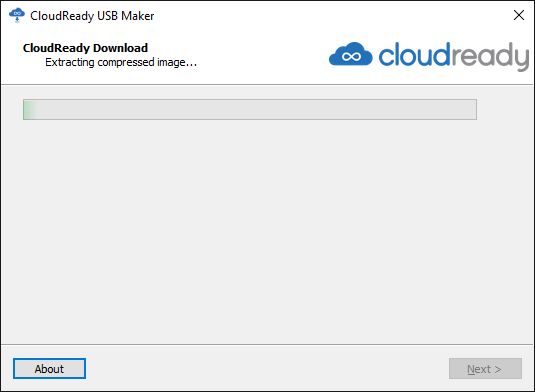The width and height of the screenshot is (535, 392).
Task: Click the 'Extracting compressed image...' status text
Action: pos(121,62)
